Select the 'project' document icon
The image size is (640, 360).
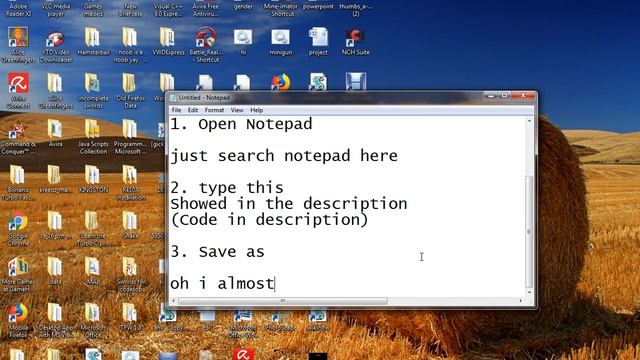318,42
